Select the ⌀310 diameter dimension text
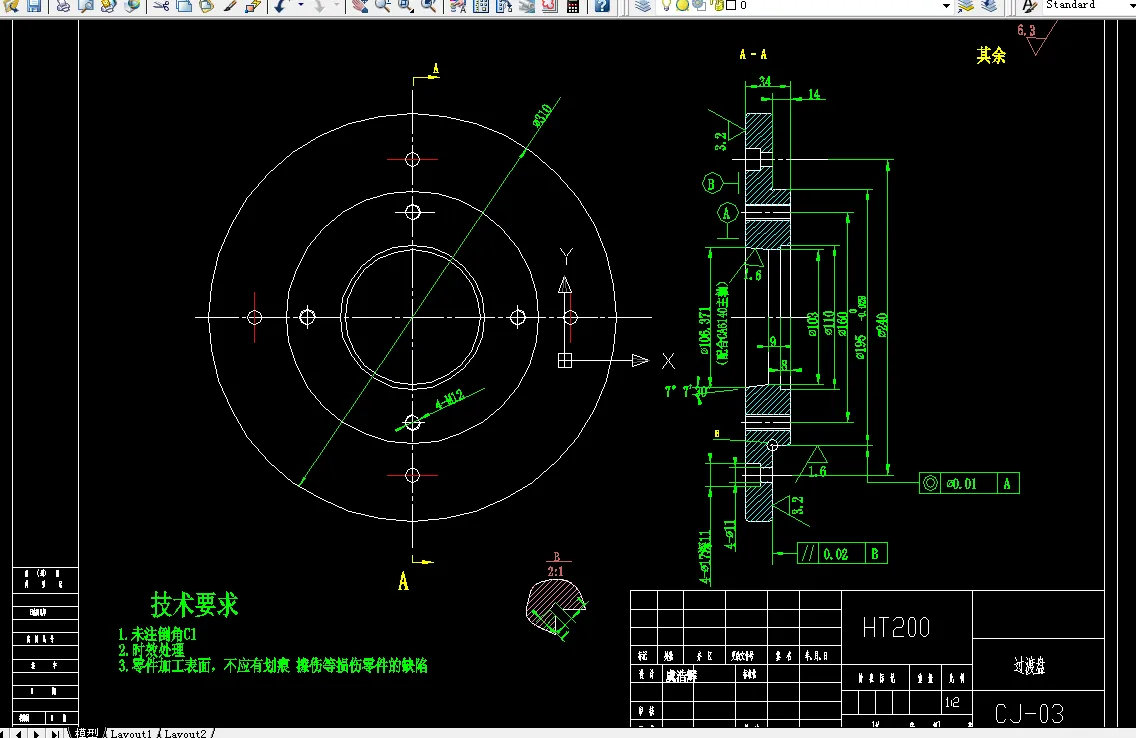The width and height of the screenshot is (1136, 738). pyautogui.click(x=543, y=115)
